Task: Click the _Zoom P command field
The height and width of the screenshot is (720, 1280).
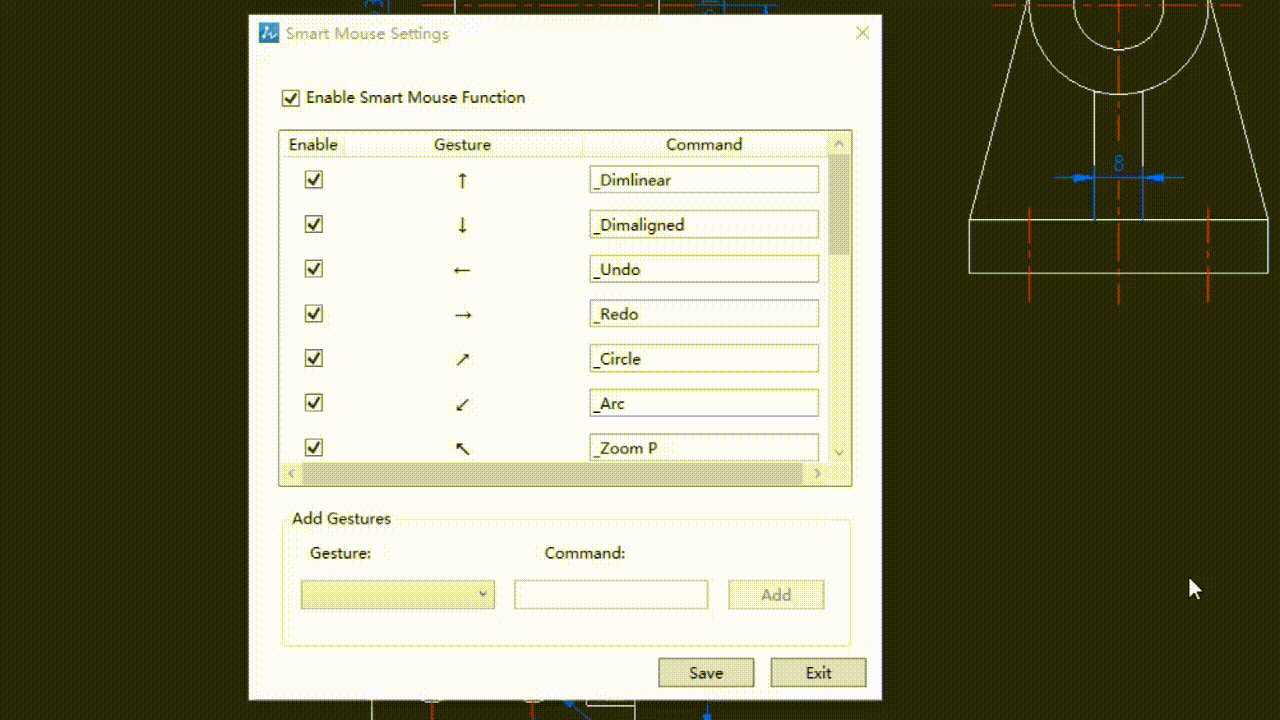Action: [x=703, y=448]
